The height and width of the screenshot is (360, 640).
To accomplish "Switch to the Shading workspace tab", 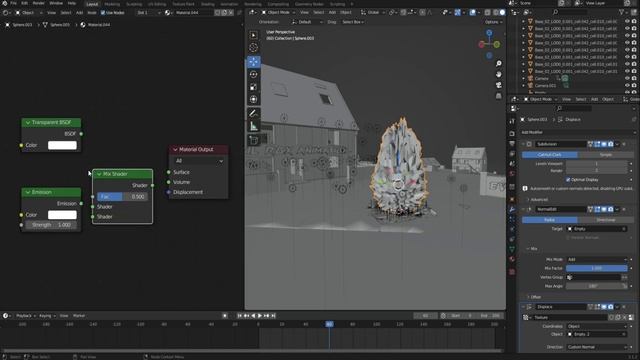I will (207, 4).
